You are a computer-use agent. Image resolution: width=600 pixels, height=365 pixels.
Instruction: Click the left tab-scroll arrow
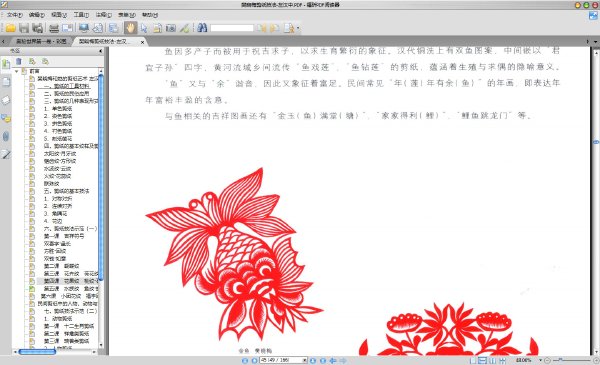click(3, 41)
